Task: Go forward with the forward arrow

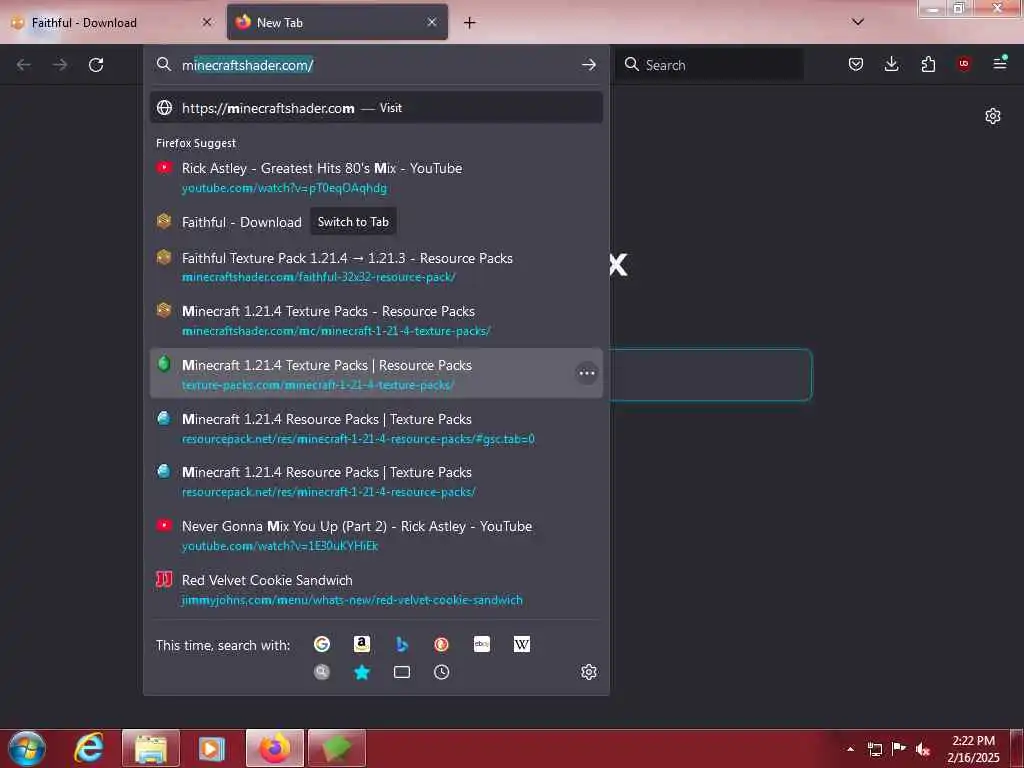Action: [x=60, y=65]
